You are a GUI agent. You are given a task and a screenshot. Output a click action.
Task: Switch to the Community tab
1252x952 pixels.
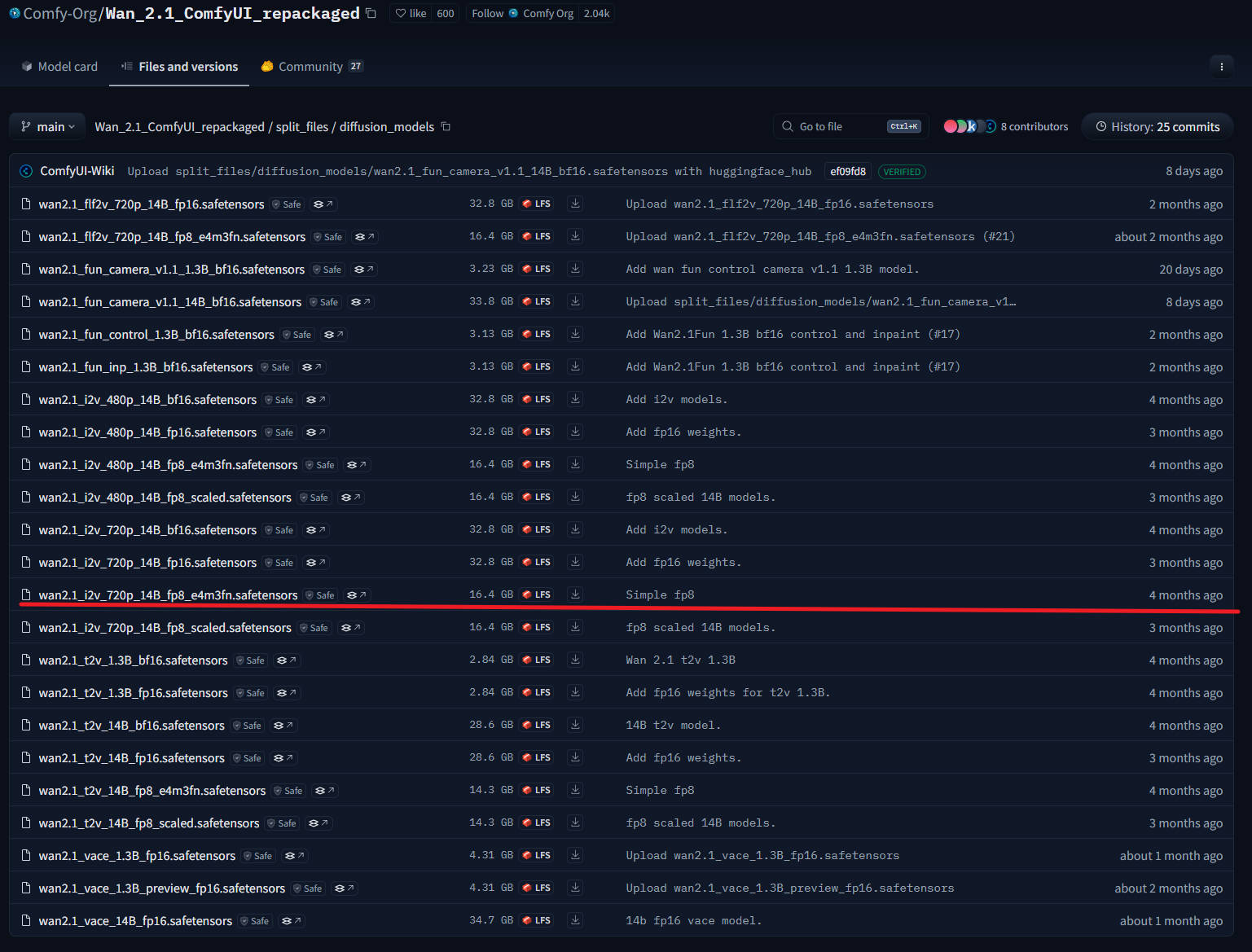coord(312,67)
